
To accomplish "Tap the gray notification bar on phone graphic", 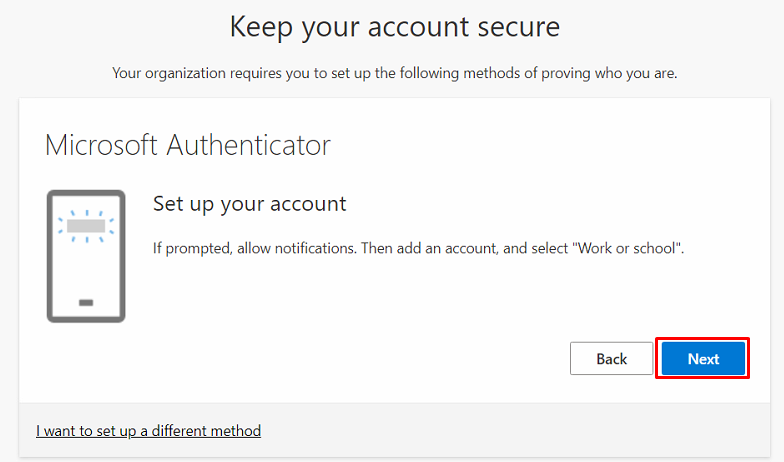I will pyautogui.click(x=86, y=227).
